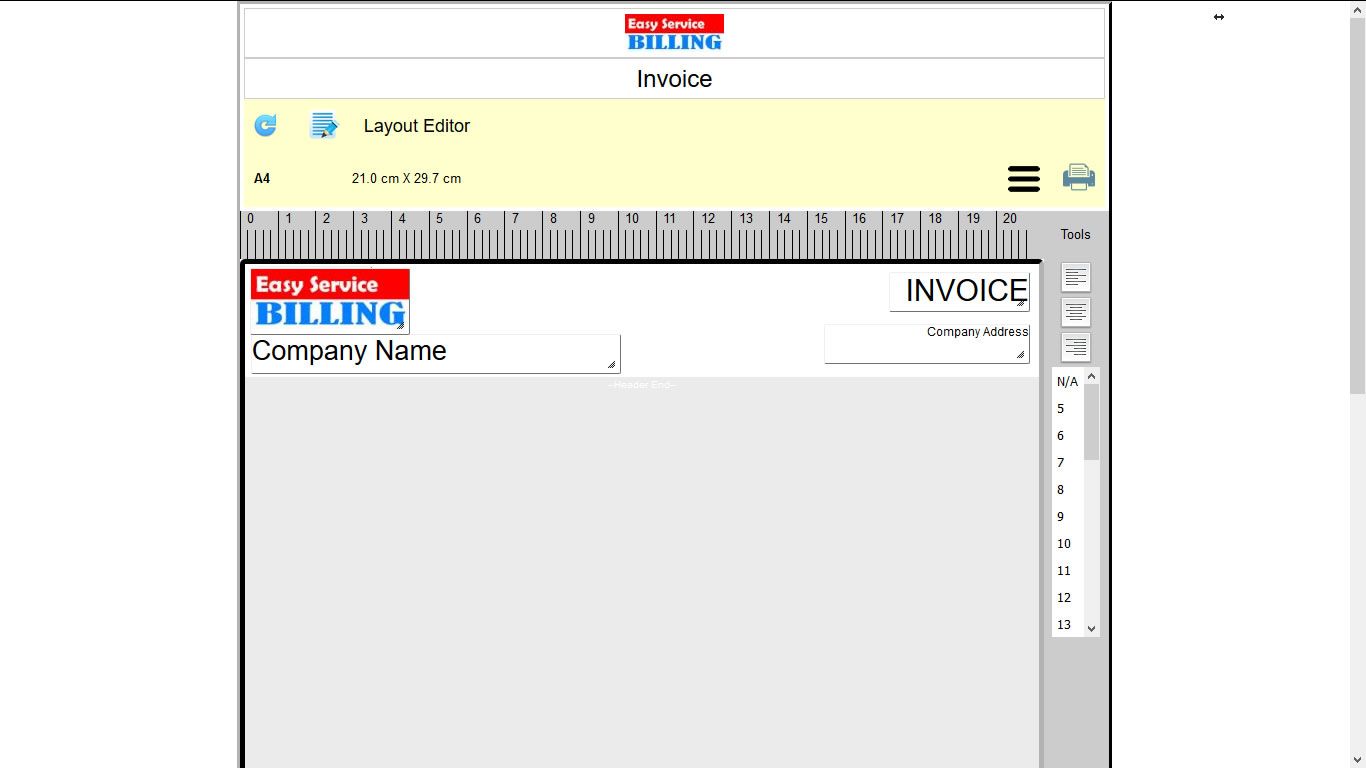
Task: Click the blue refresh icon
Action: 265,125
